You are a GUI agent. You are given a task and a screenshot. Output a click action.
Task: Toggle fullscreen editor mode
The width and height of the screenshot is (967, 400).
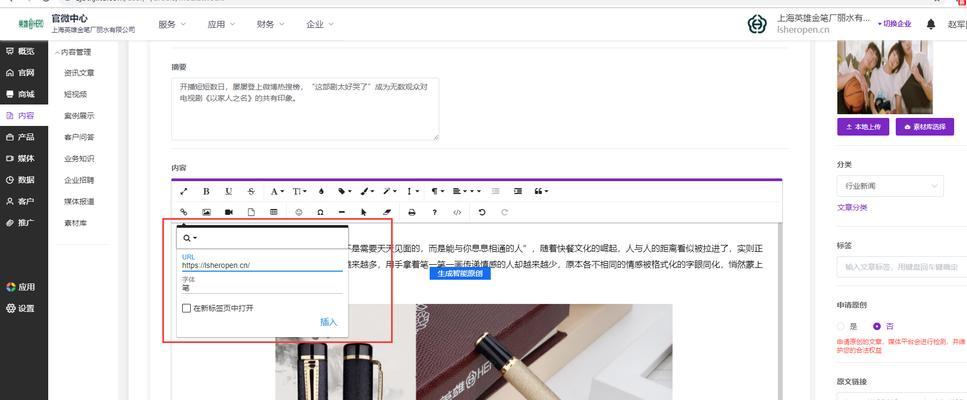point(183,192)
